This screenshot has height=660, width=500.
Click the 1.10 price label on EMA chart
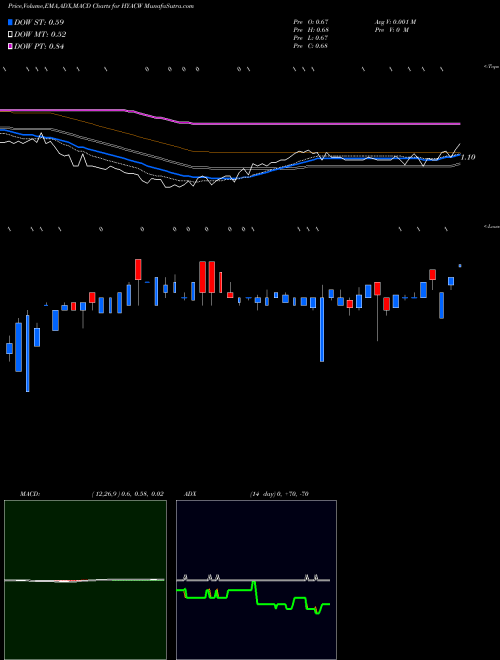click(x=468, y=157)
